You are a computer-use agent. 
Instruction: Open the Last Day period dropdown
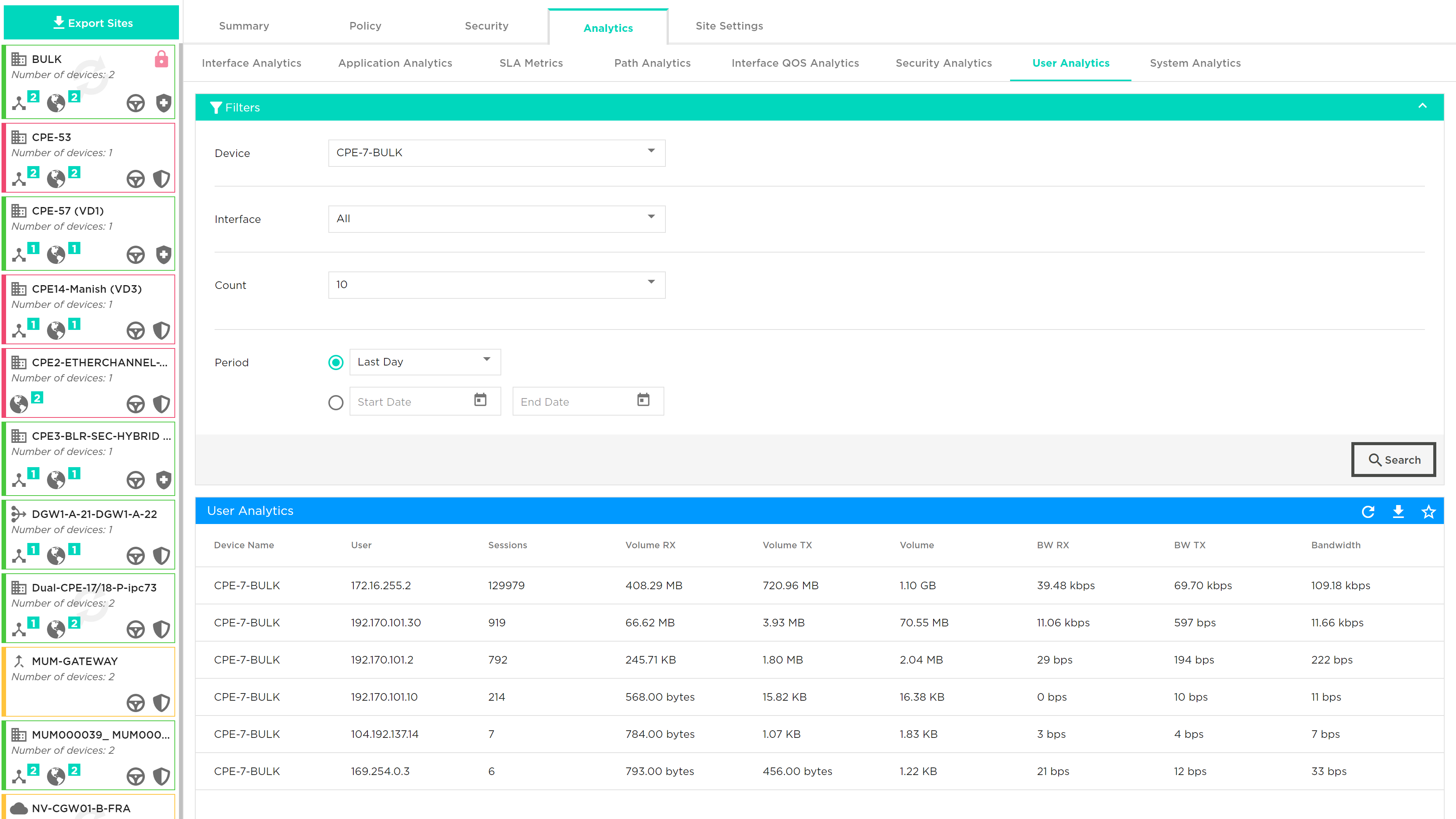coord(425,362)
